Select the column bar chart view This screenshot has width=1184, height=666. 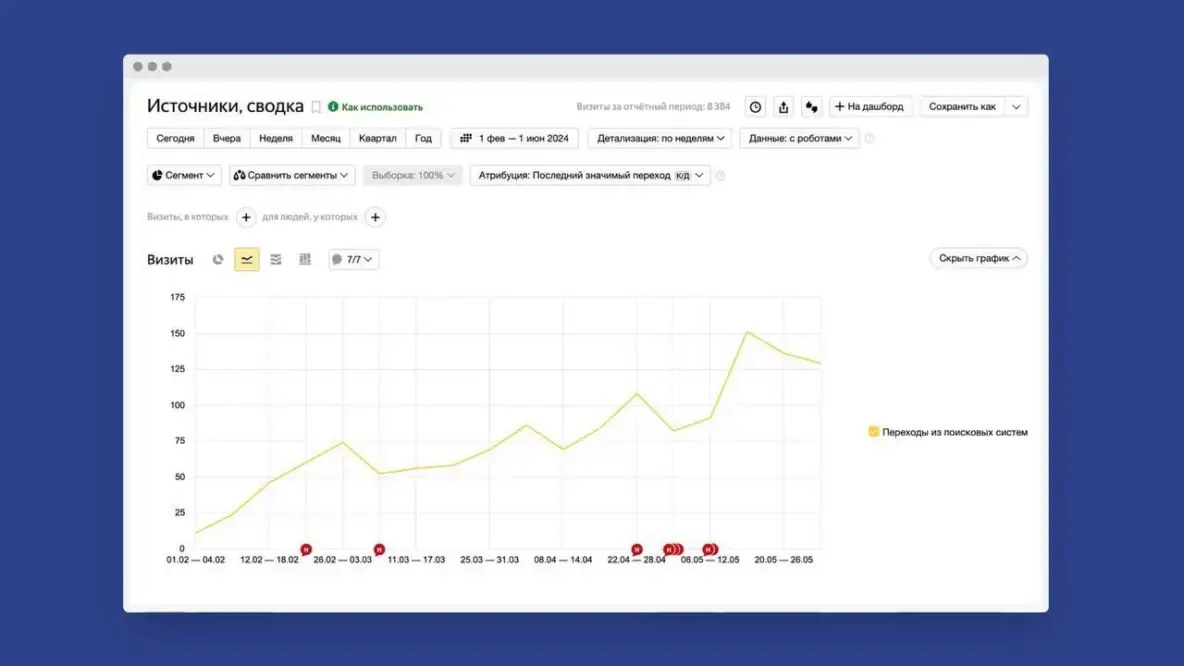tap(305, 260)
